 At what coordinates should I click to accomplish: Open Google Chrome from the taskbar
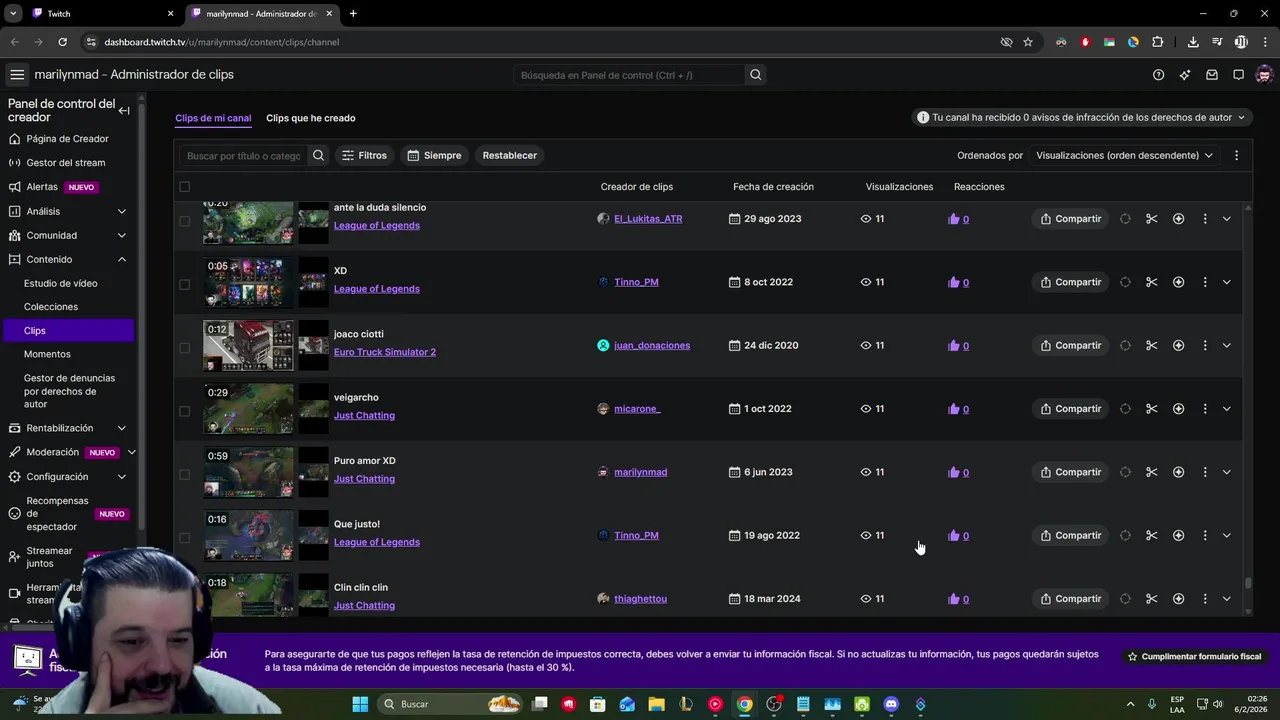pyautogui.click(x=745, y=704)
